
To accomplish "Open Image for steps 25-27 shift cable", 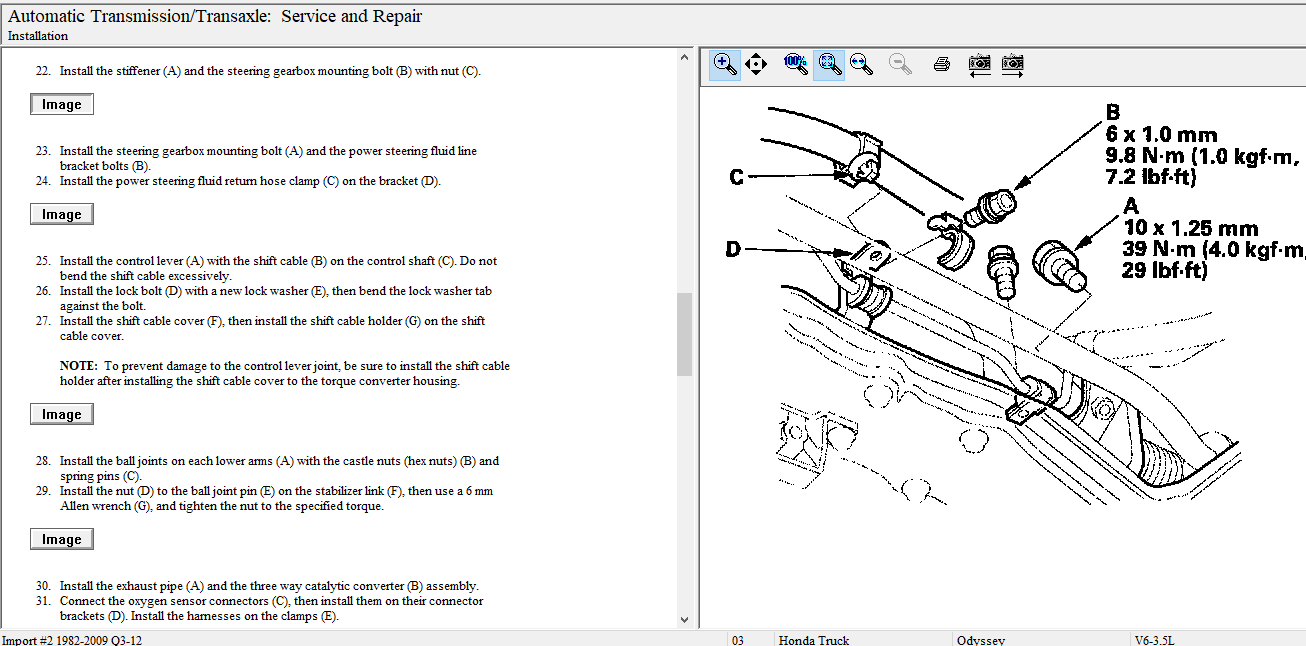I will click(x=62, y=415).
